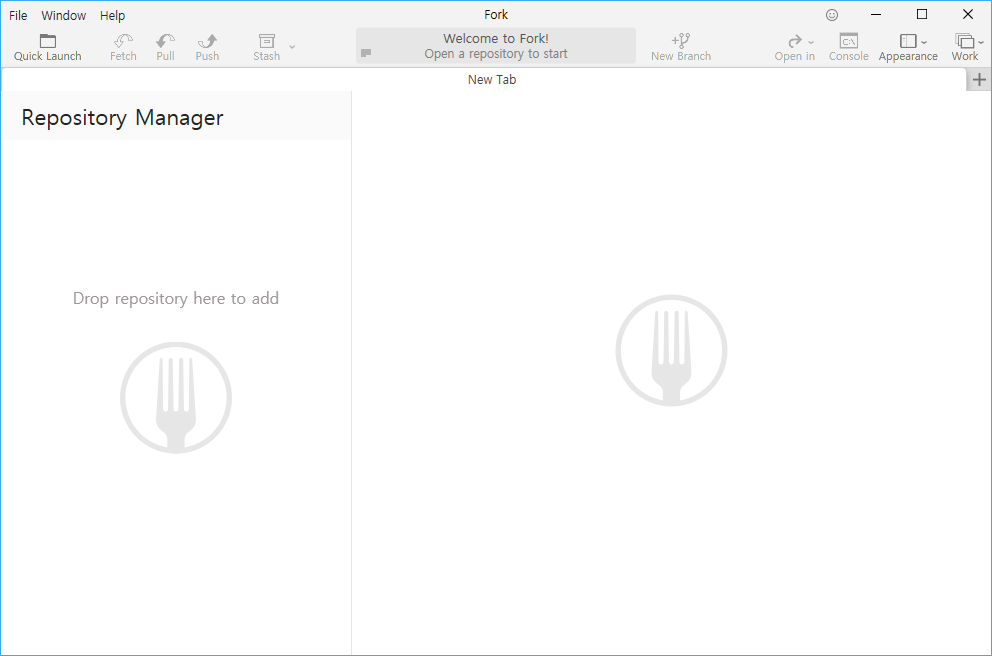Click the Stash box icon
The image size is (992, 656).
click(267, 41)
